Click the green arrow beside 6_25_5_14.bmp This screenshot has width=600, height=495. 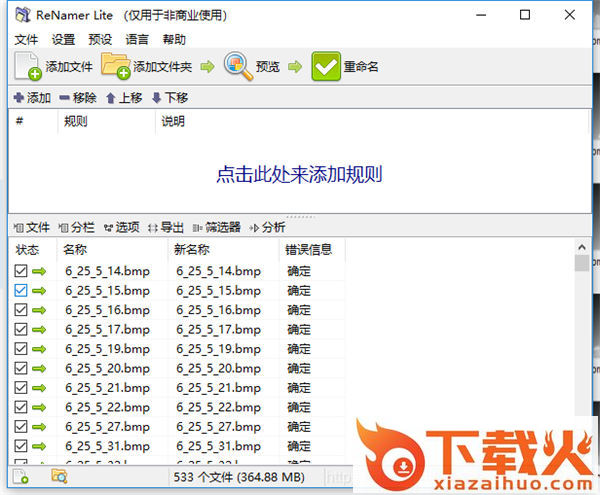(x=39, y=271)
